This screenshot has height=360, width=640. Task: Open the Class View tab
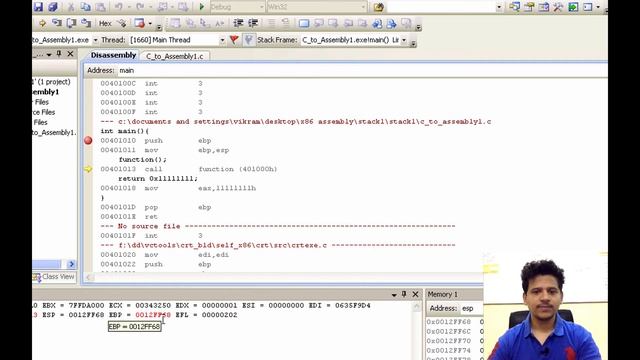(x=55, y=277)
